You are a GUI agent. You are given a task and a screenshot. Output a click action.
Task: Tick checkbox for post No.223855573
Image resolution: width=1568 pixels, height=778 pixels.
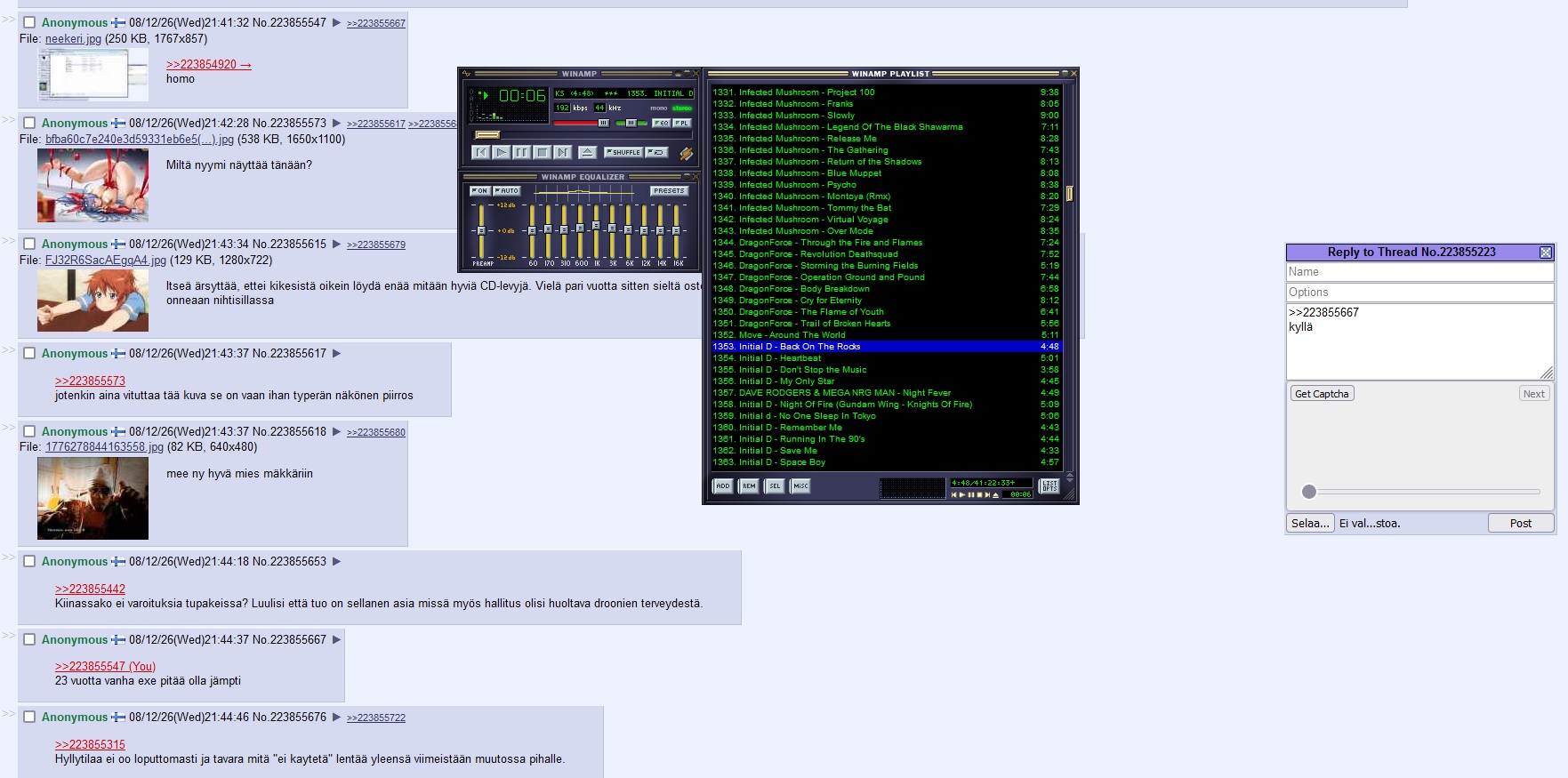(29, 123)
